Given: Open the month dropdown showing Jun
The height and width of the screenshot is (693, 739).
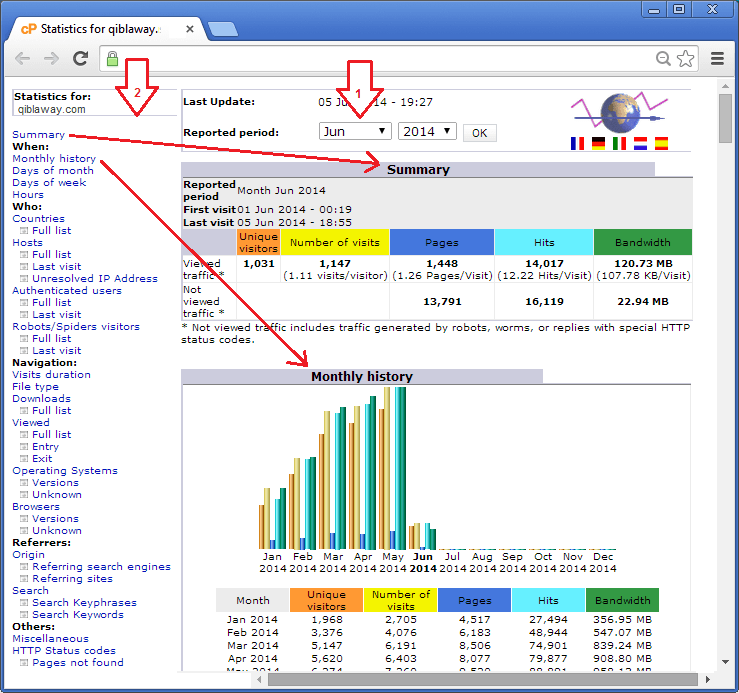Looking at the screenshot, I should click(355, 132).
